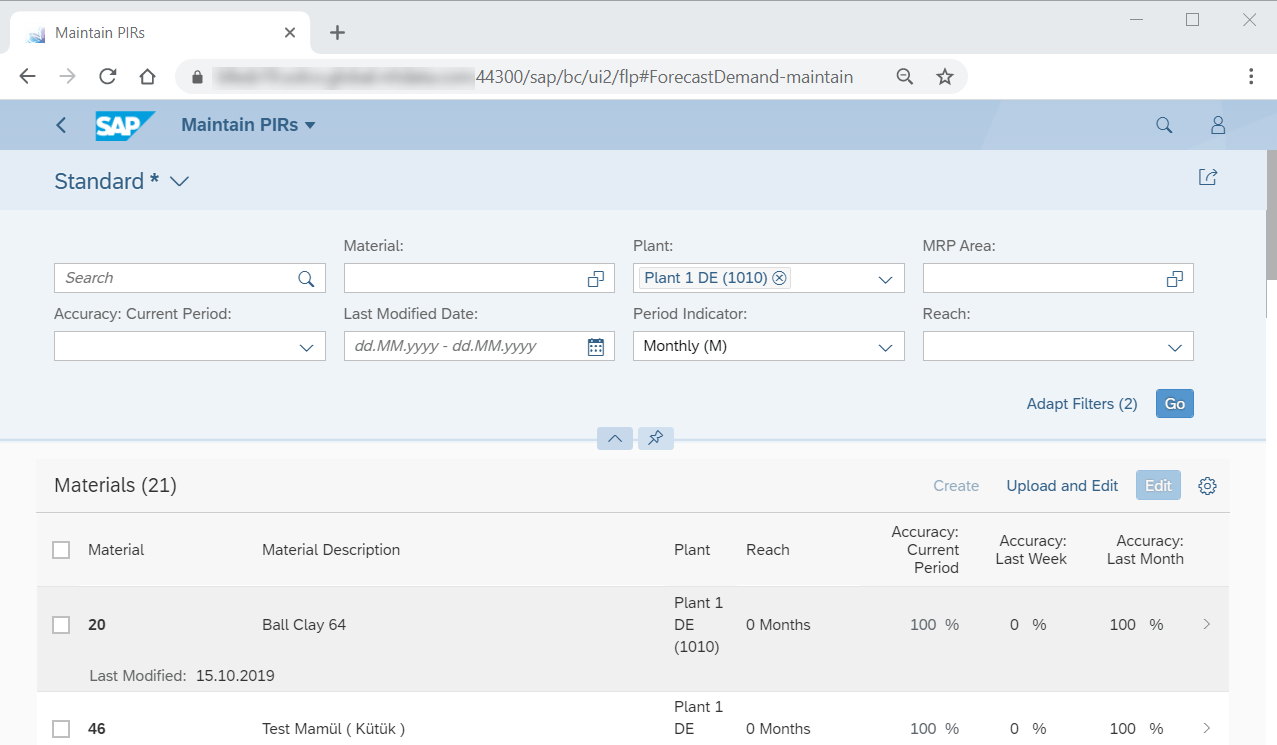Click the user profile icon
1277x745 pixels.
click(x=1217, y=125)
